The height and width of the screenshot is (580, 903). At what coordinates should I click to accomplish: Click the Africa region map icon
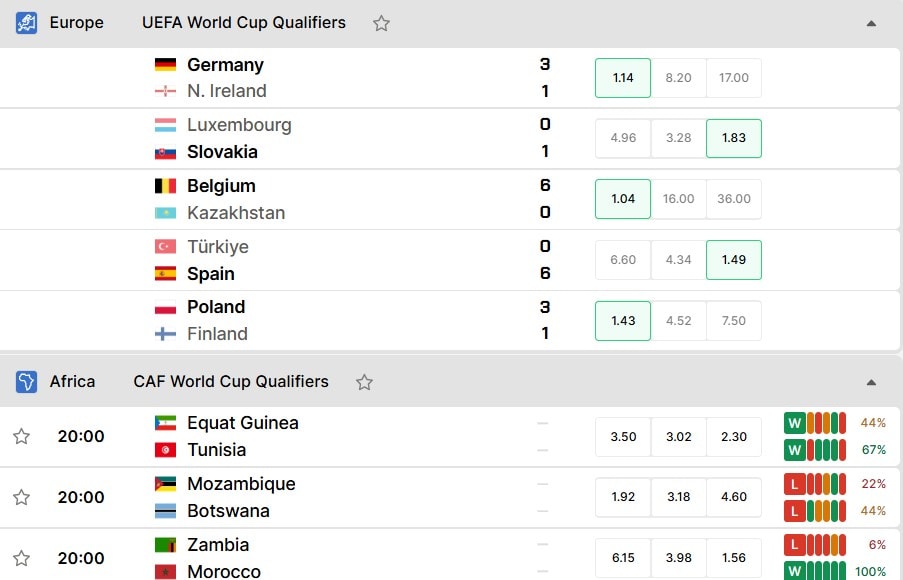[x=26, y=382]
